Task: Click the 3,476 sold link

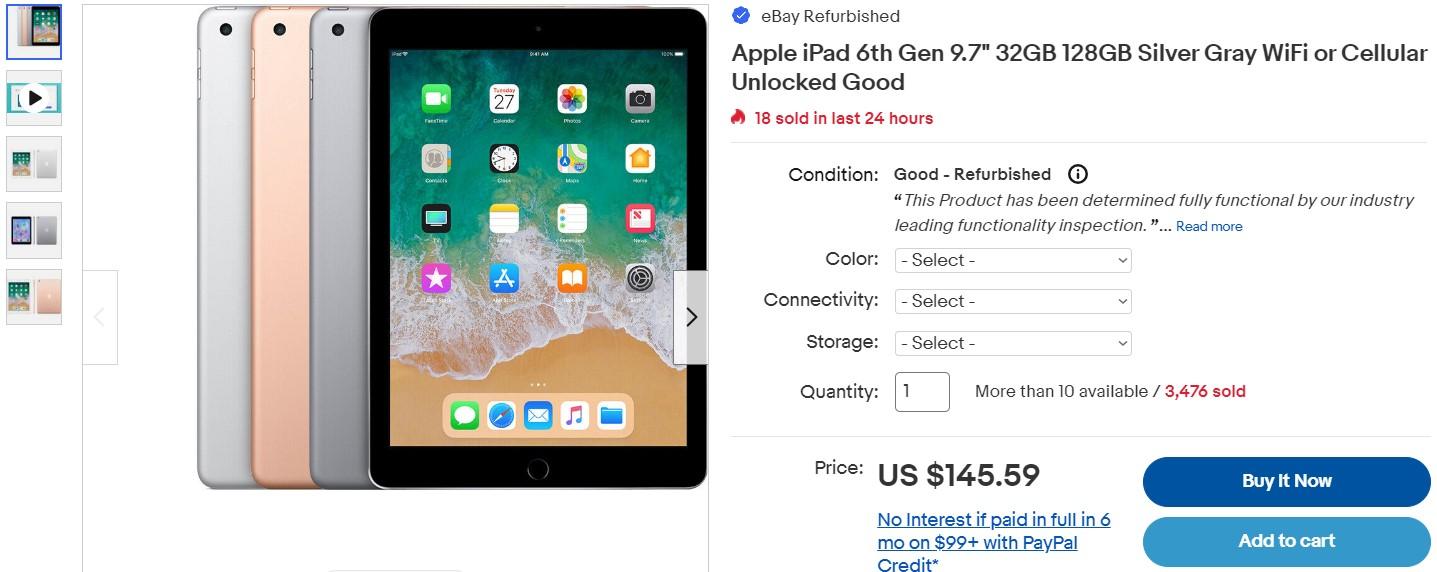Action: coord(1205,392)
